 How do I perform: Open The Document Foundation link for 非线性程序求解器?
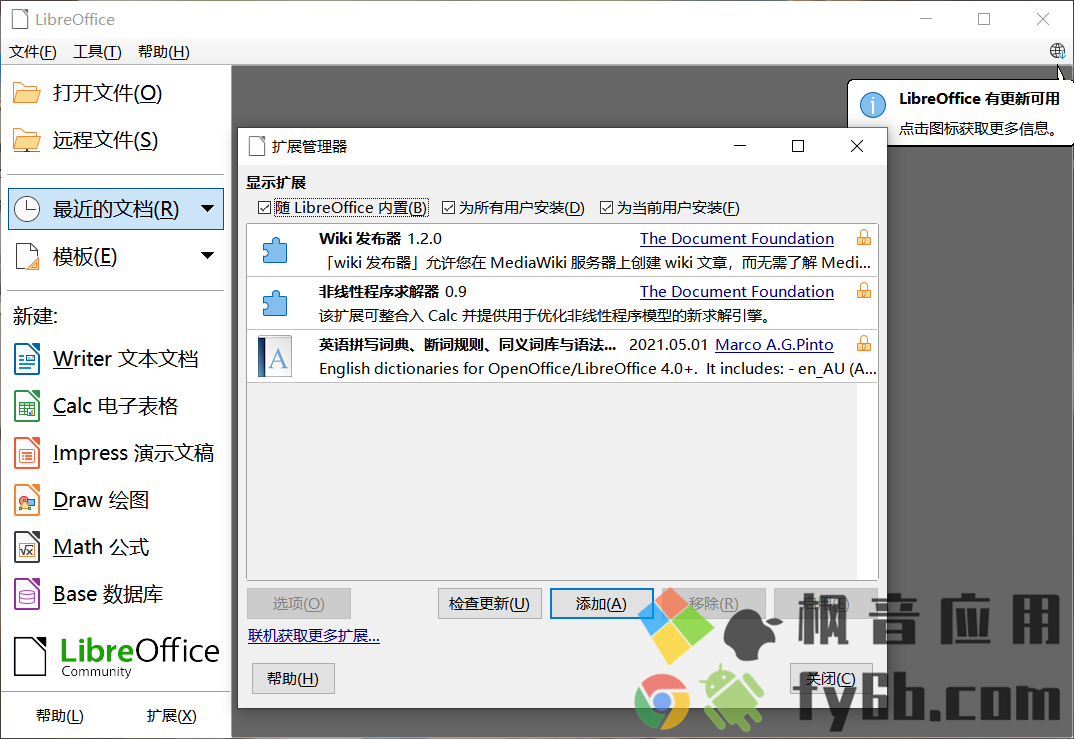click(x=737, y=292)
